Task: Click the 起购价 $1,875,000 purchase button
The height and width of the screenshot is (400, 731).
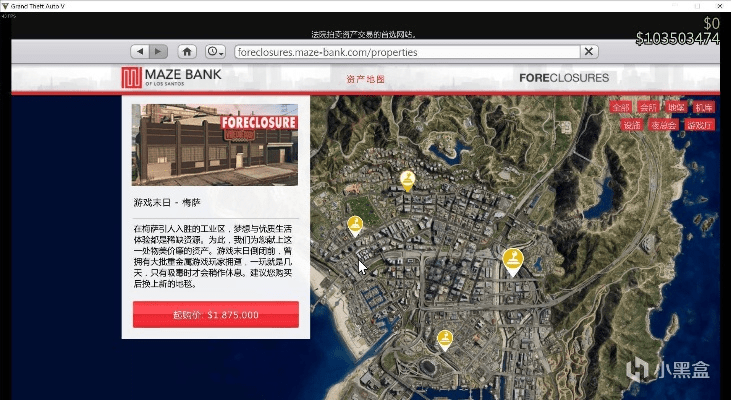Action: click(x=216, y=315)
